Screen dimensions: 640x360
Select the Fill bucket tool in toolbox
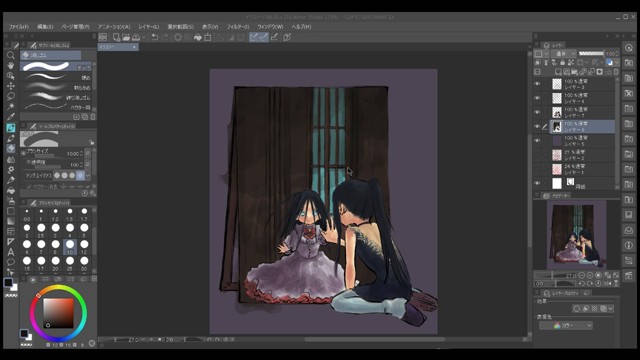pos(11,190)
